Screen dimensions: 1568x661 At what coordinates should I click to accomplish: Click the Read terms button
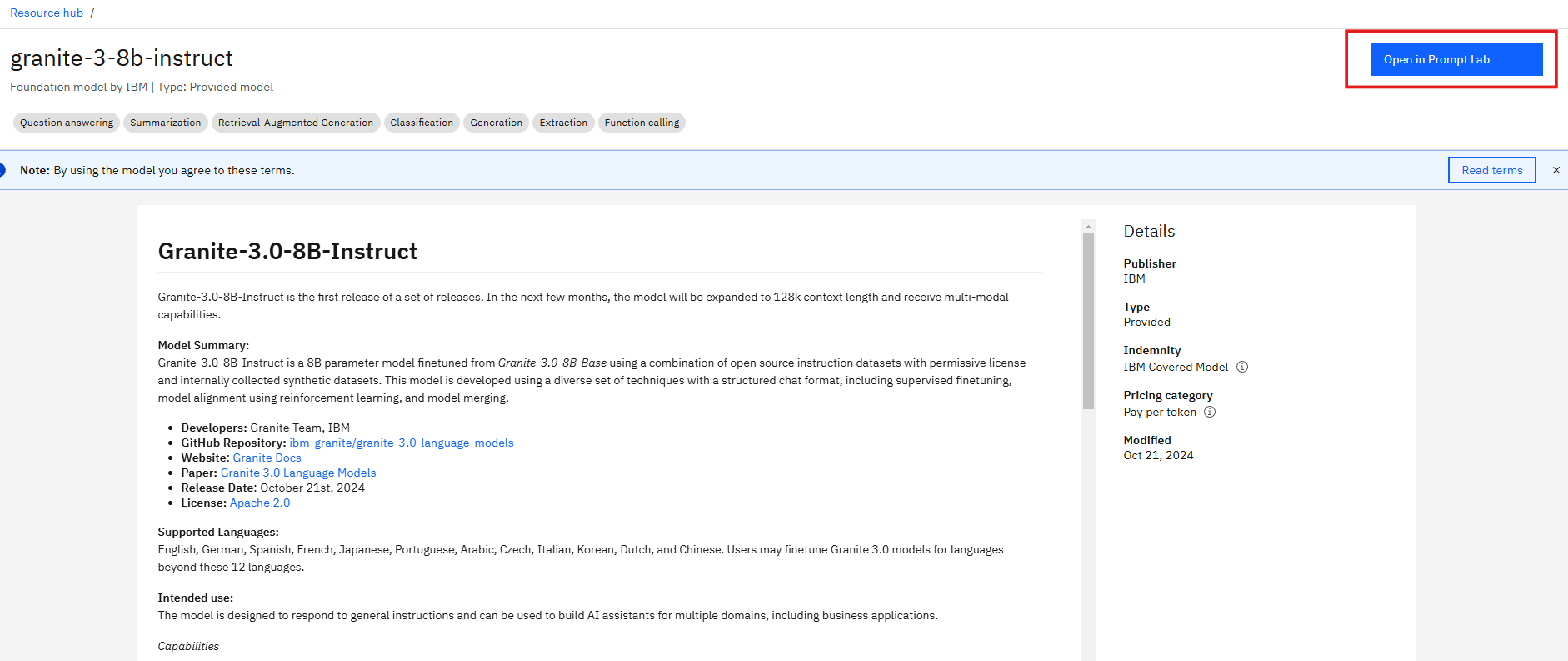tap(1491, 170)
